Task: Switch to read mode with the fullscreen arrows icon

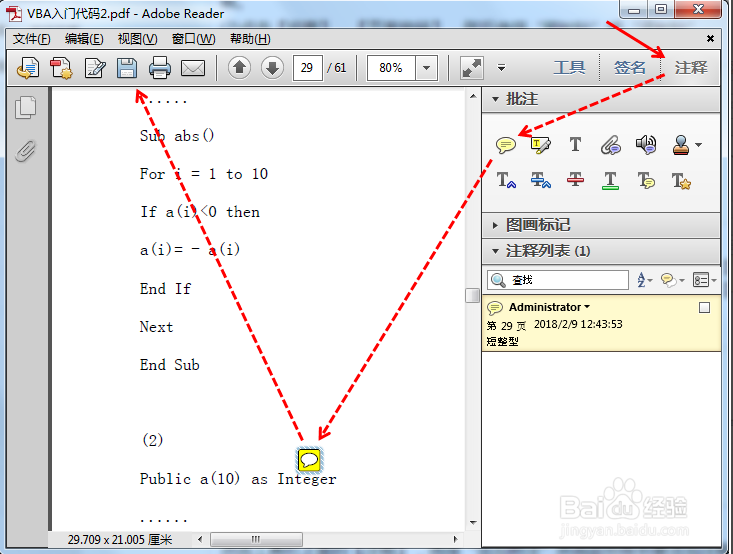Action: pyautogui.click(x=472, y=68)
